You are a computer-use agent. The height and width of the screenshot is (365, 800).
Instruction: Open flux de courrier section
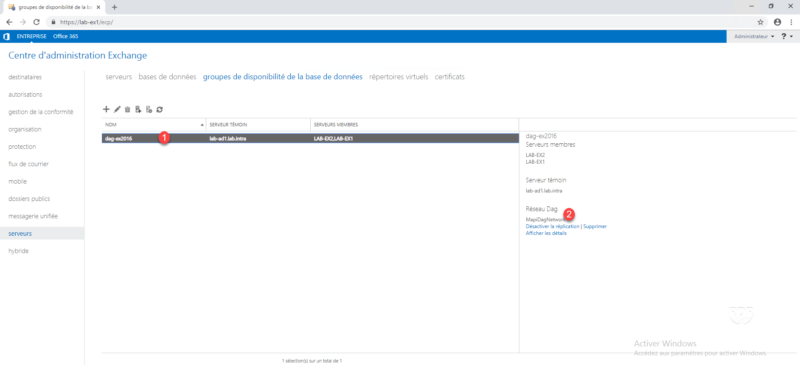29,164
